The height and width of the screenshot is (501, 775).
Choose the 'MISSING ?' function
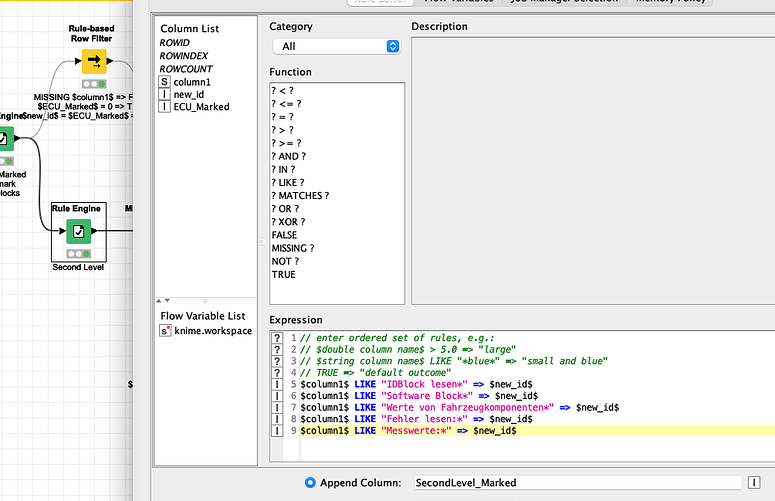click(293, 248)
